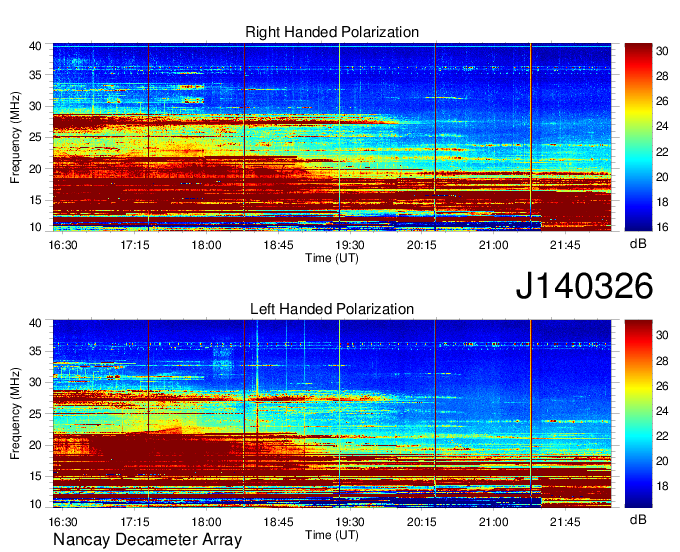Screen dimensions: 680x552
Task: Click inside the Right Handed Polarization spectrogram
Action: [x=332, y=137]
